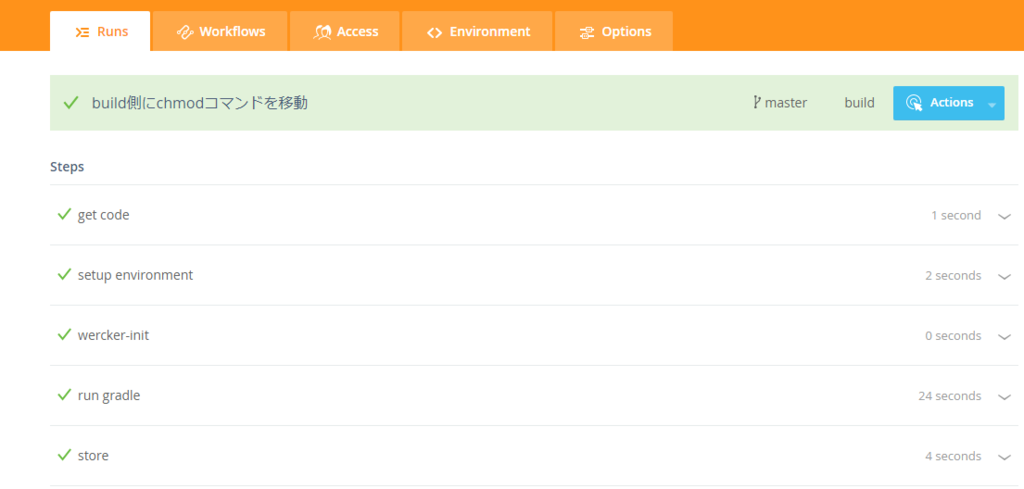This screenshot has height=489, width=1024.
Task: Open the Options tab
Action: click(614, 31)
